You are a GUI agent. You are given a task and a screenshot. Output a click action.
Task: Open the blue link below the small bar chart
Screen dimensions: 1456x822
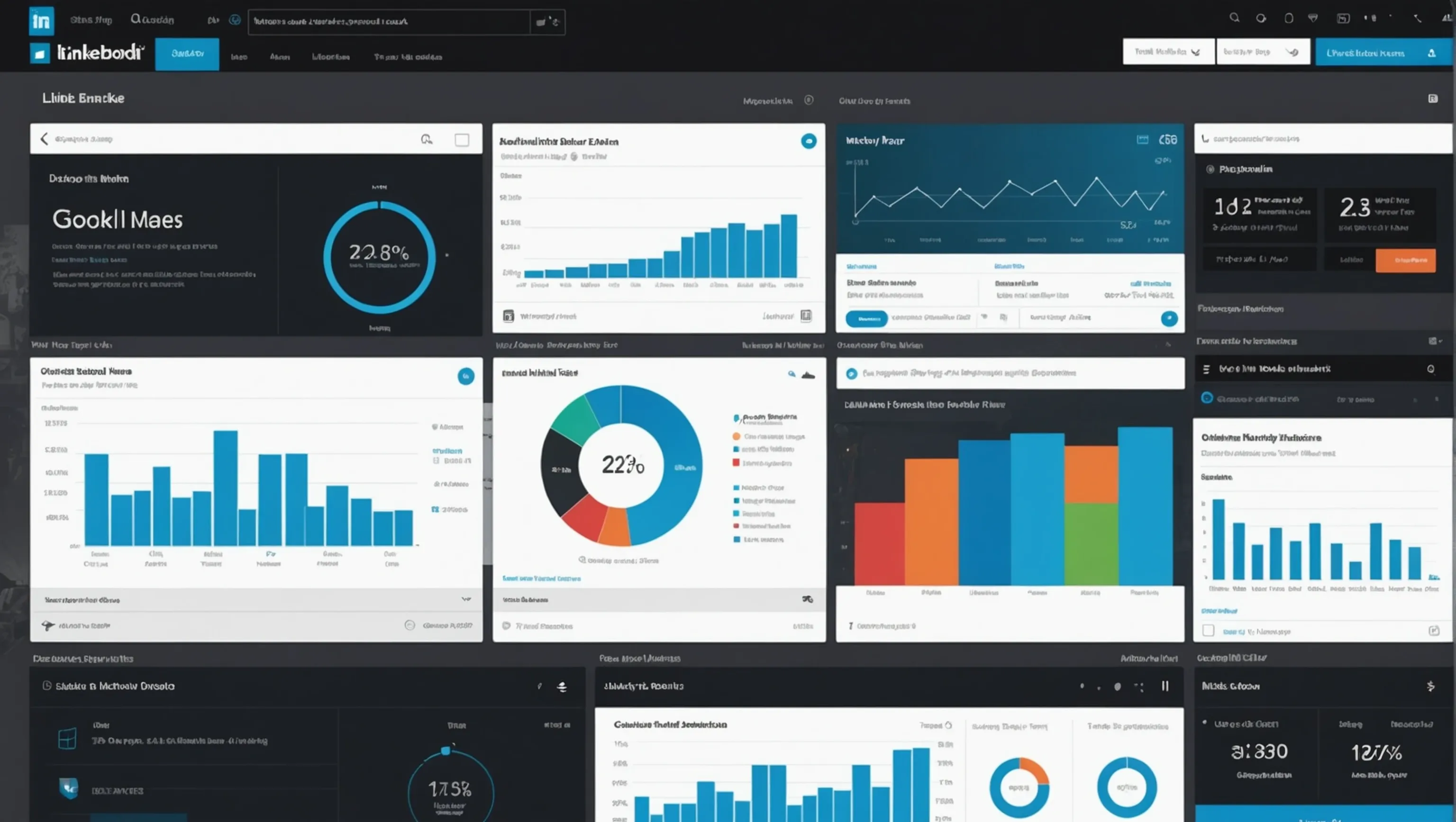coord(1219,611)
